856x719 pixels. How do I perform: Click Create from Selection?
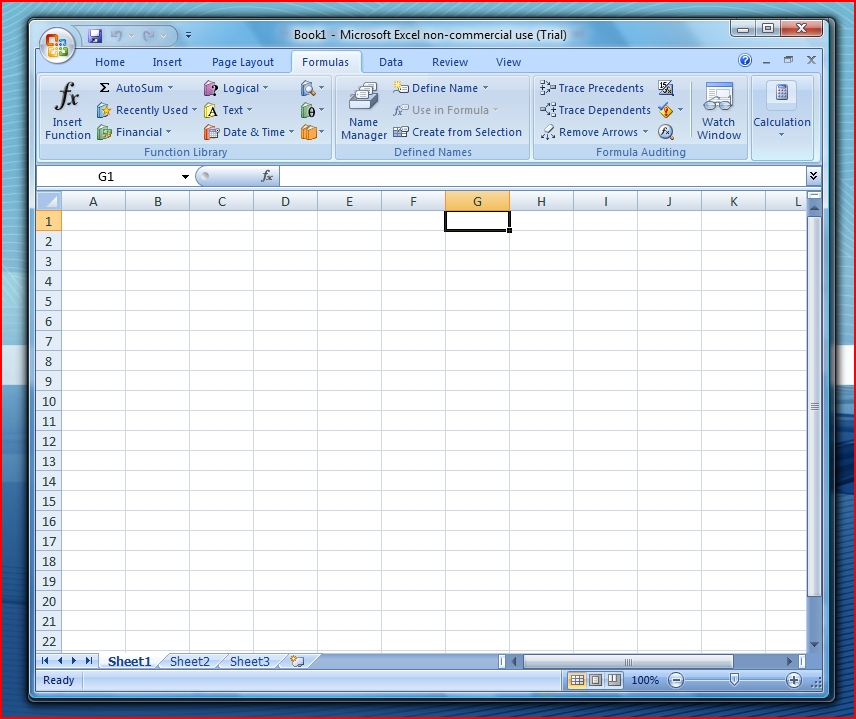click(x=458, y=132)
